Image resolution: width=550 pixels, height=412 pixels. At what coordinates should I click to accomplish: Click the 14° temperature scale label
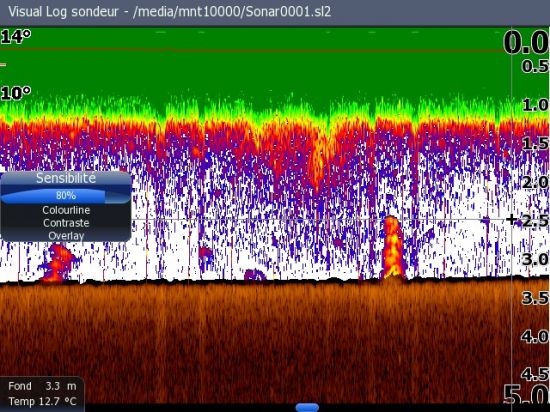[16, 37]
